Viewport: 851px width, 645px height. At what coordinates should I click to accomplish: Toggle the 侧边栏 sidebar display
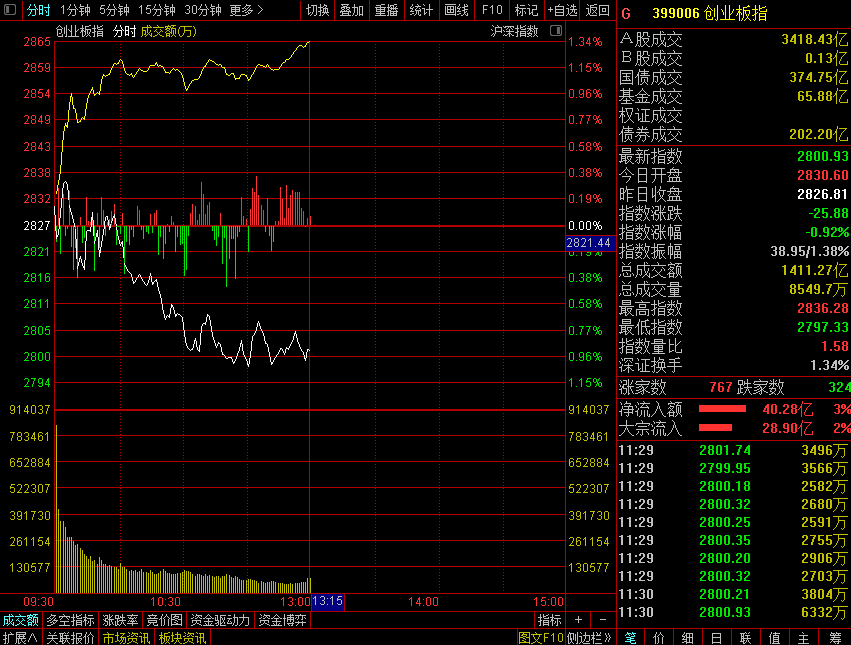click(589, 637)
